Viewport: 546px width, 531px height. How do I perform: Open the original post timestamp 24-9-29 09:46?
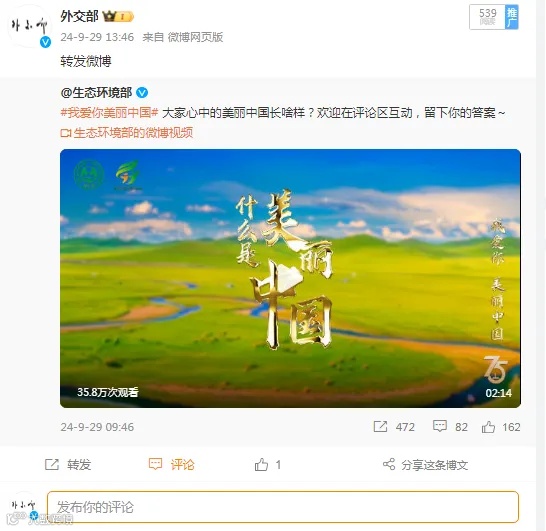(x=97, y=427)
